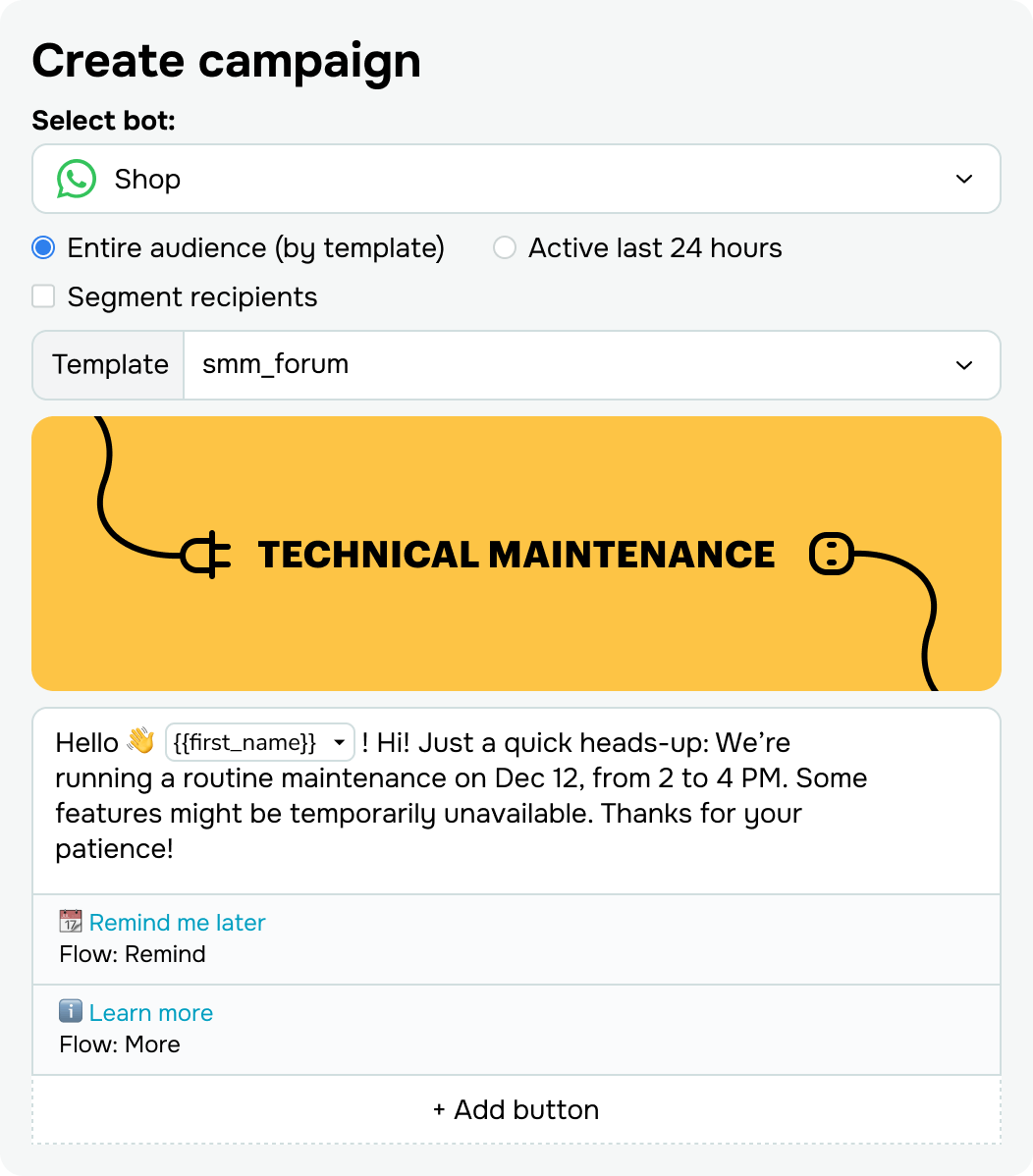Click the Technical Maintenance banner image
This screenshot has width=1033, height=1176.
pyautogui.click(x=516, y=553)
